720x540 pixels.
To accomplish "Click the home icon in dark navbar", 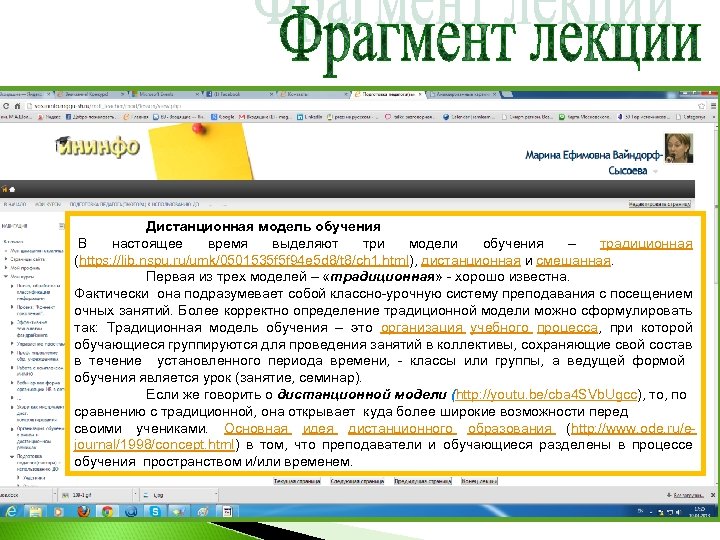I will point(12,189).
